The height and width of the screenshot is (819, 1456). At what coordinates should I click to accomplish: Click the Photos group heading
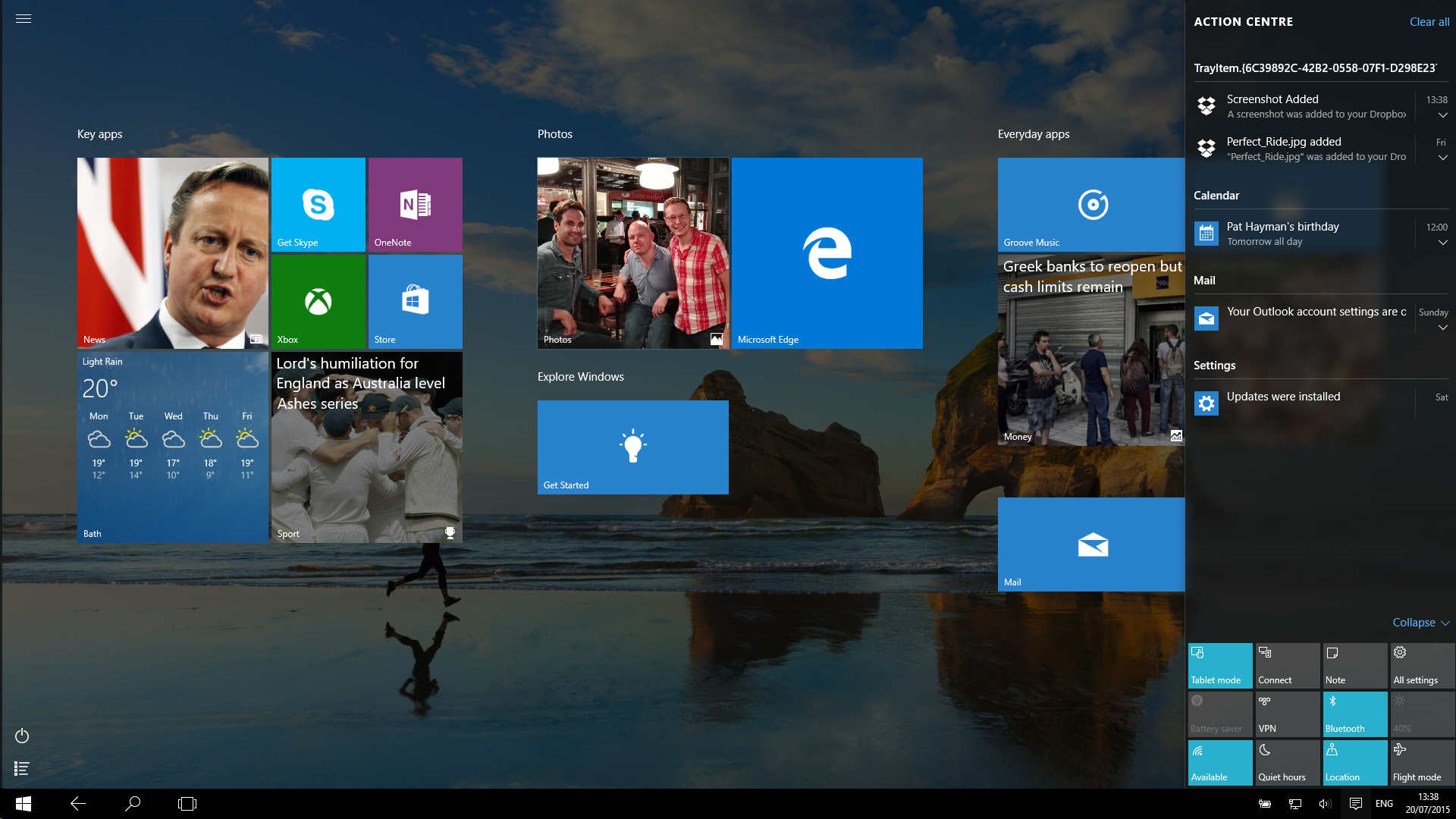point(555,134)
